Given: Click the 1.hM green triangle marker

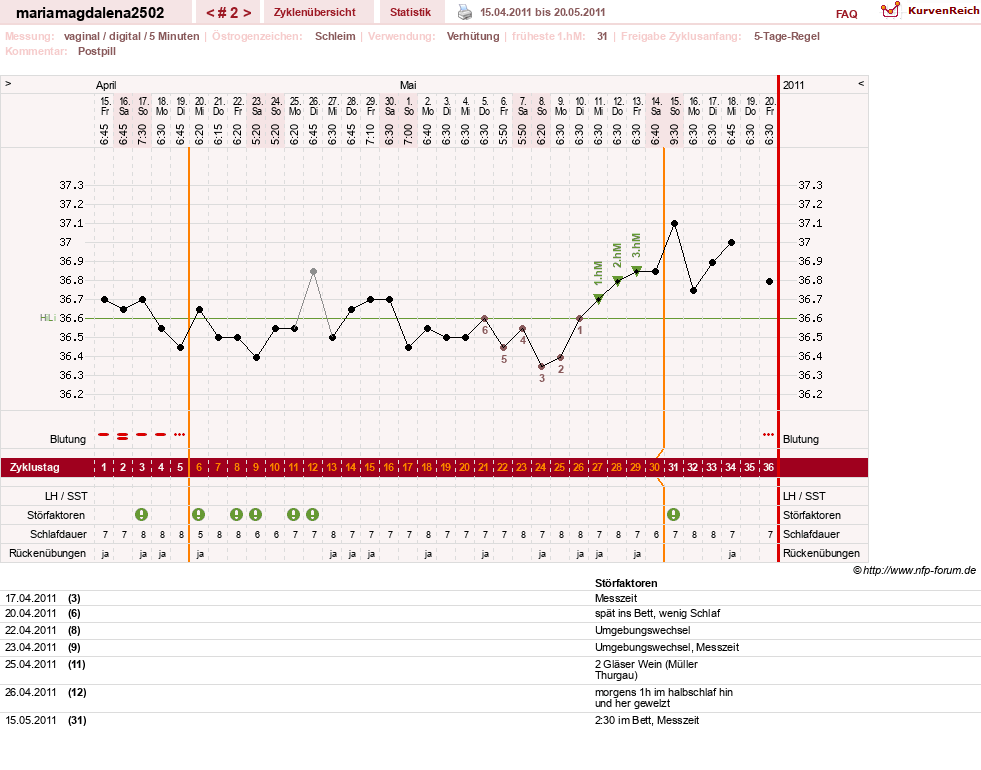Looking at the screenshot, I should coord(598,298).
